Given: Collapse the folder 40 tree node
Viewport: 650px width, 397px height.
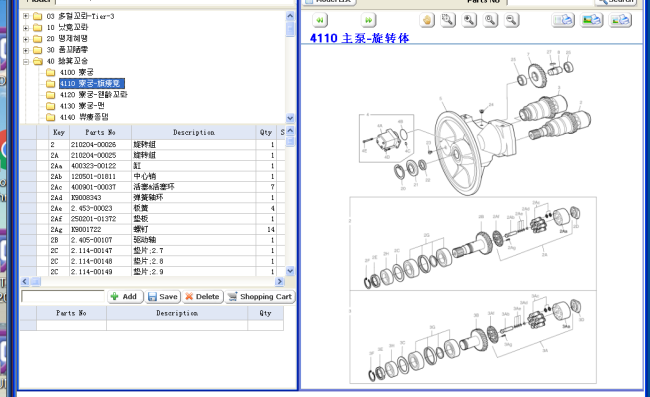Looking at the screenshot, I should coord(26,61).
